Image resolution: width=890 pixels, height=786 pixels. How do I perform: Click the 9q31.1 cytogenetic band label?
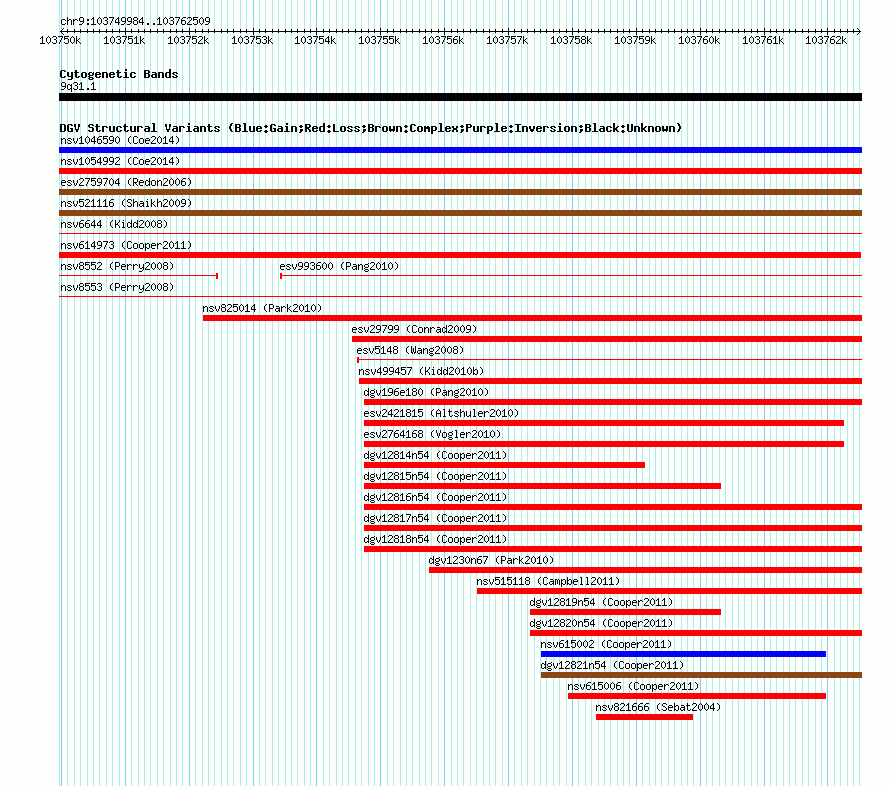coord(78,86)
